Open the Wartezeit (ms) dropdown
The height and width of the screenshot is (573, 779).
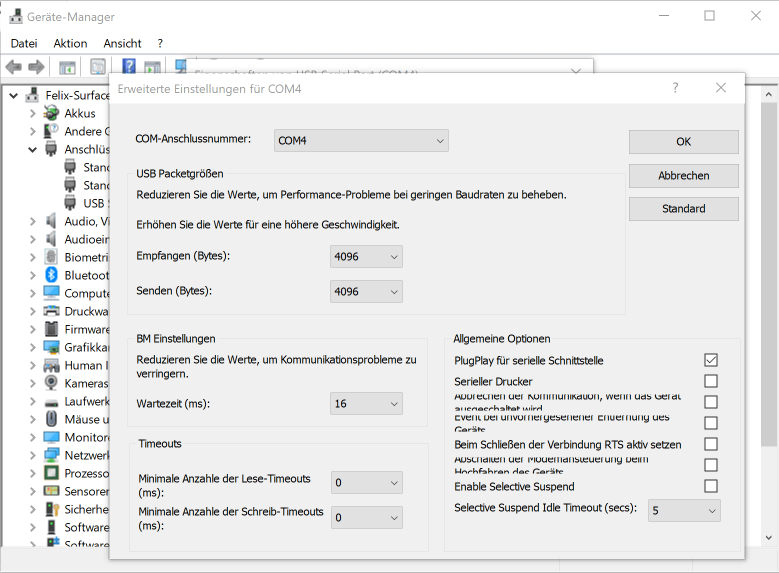[366, 403]
